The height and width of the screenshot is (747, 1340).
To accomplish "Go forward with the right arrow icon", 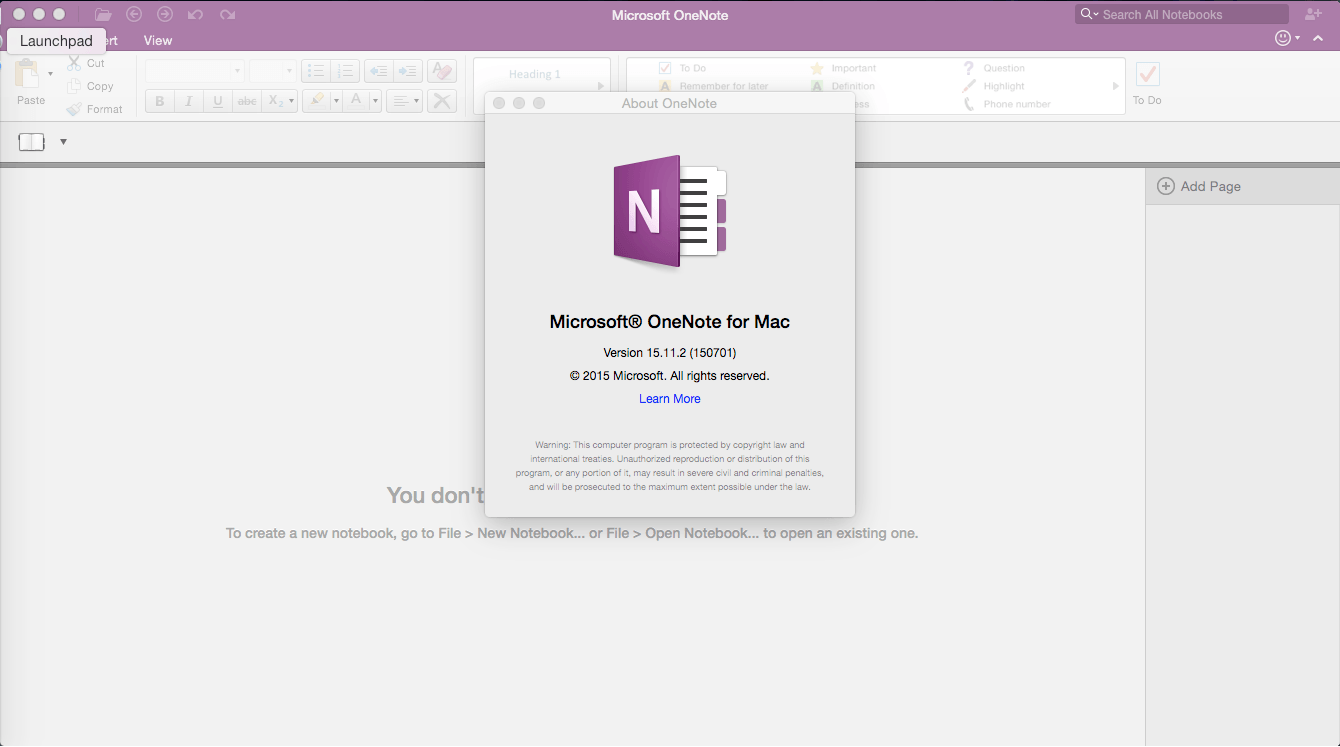I will tap(165, 14).
